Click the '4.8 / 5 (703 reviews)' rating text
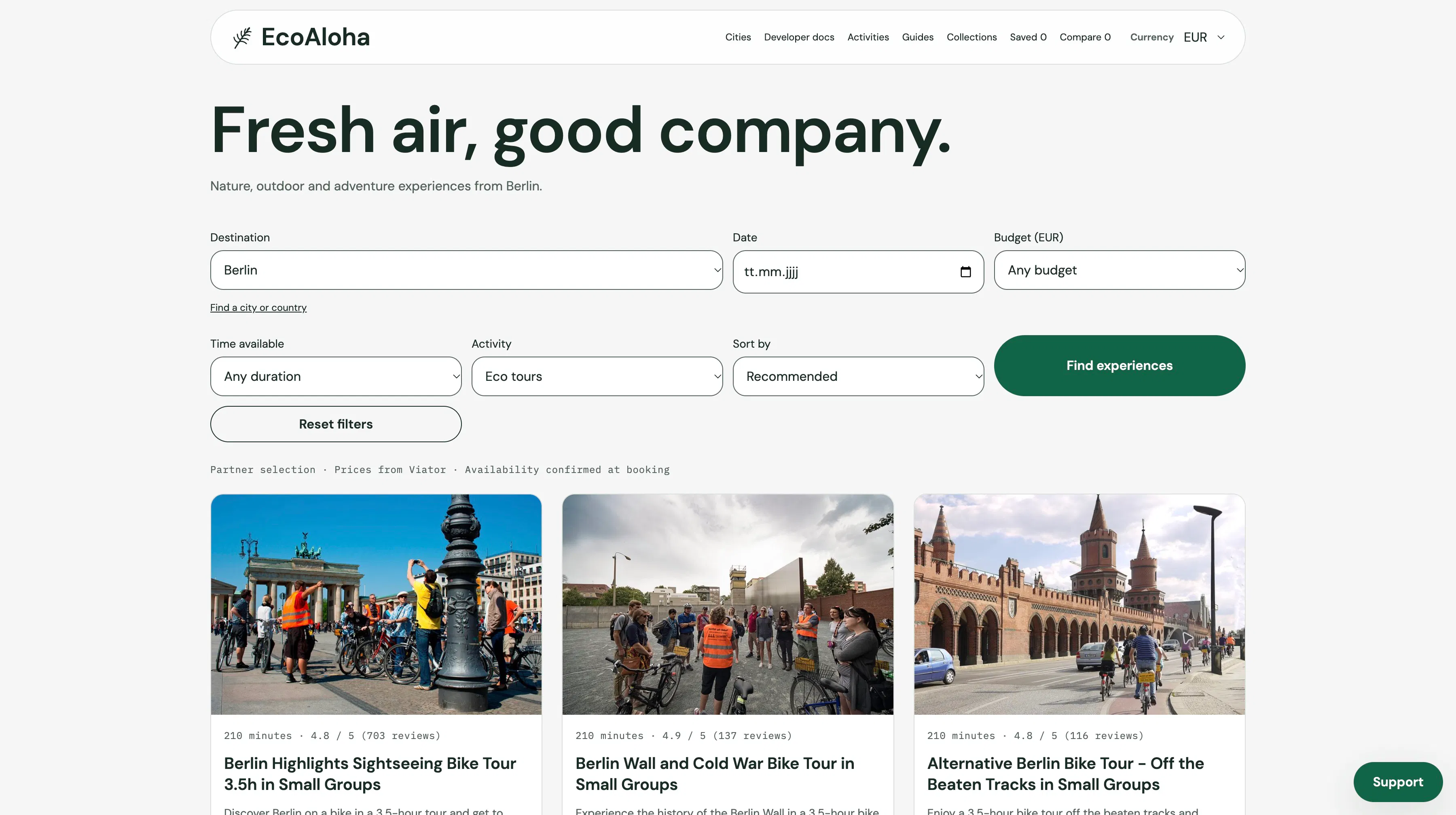This screenshot has height=815, width=1456. point(375,735)
